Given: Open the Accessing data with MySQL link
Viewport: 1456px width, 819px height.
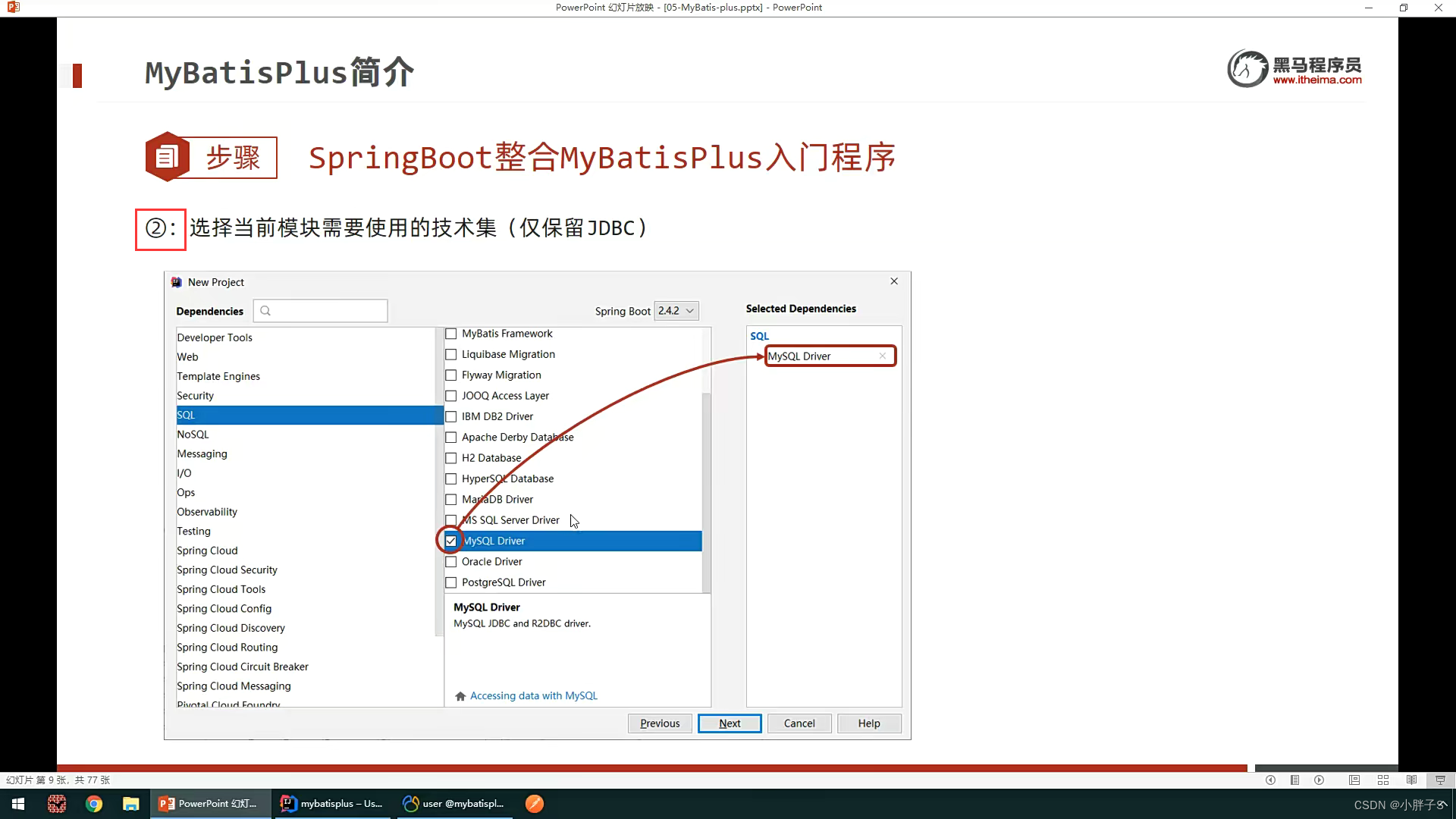Looking at the screenshot, I should coord(533,695).
